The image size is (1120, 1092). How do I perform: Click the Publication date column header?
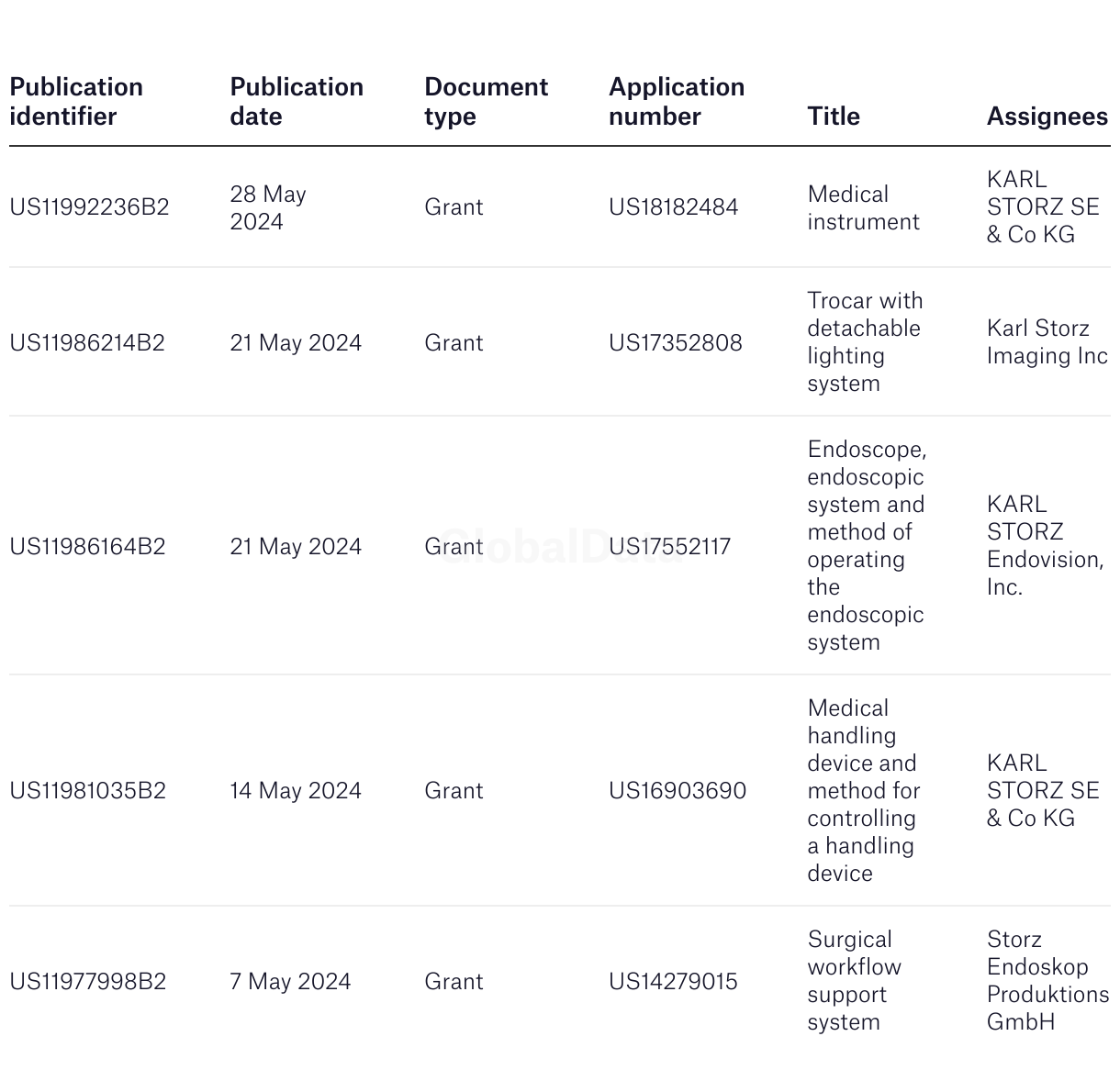click(x=297, y=102)
